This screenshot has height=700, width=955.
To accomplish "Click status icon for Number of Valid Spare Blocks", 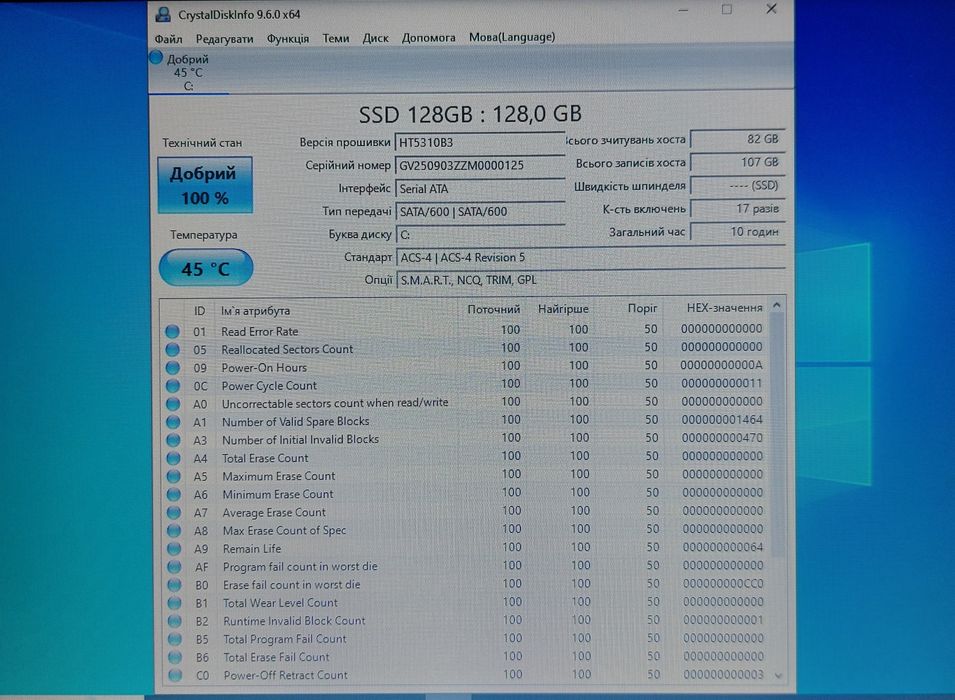I will point(173,422).
